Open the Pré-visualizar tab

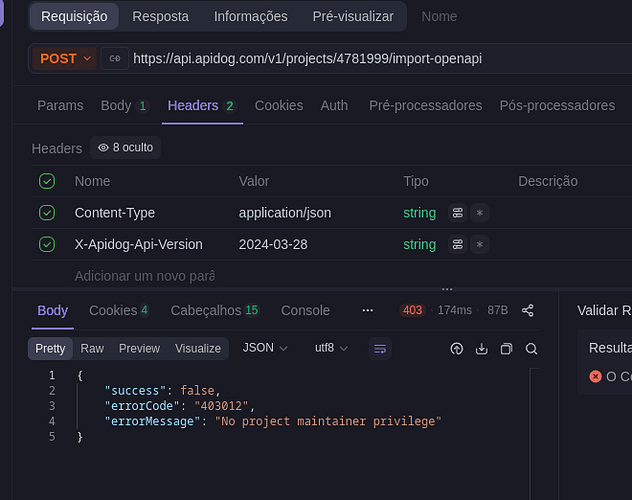(x=353, y=17)
